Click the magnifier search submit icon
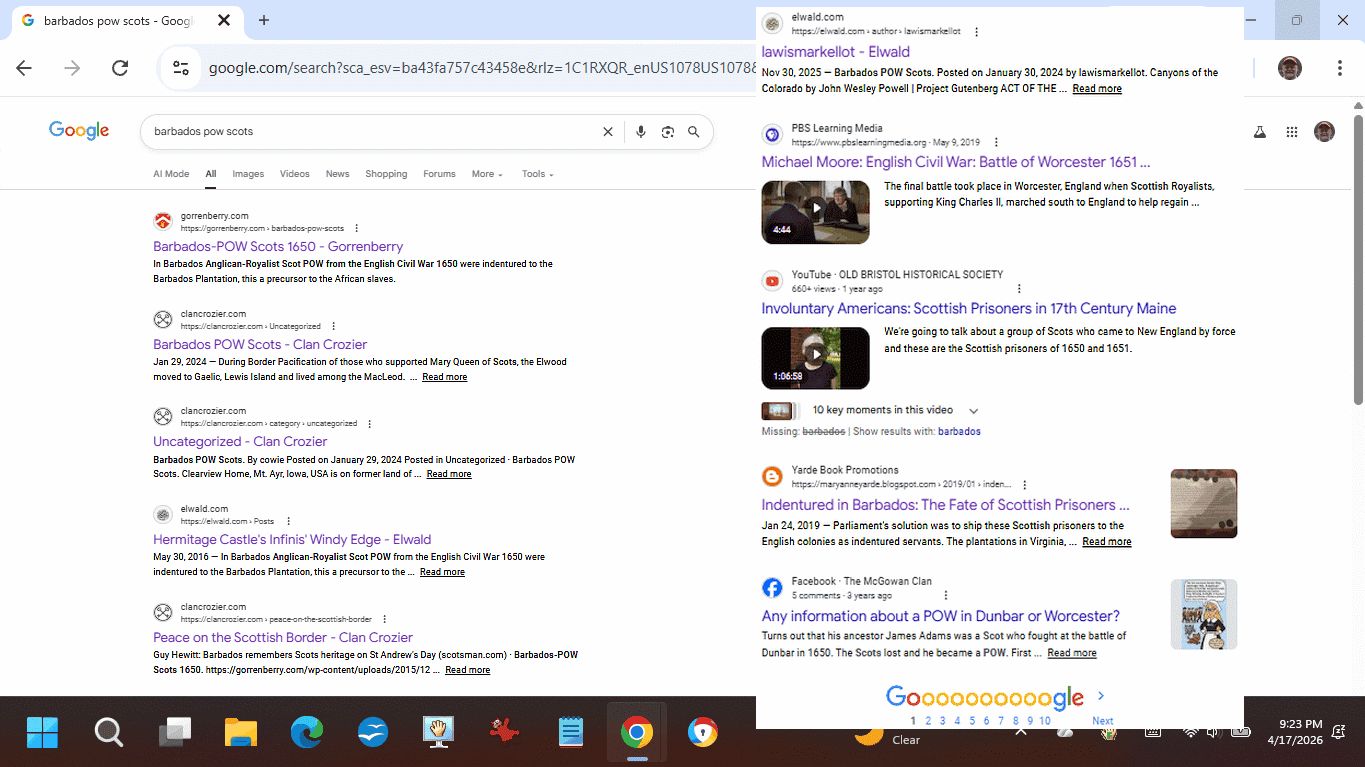This screenshot has width=1365, height=767. tap(694, 132)
